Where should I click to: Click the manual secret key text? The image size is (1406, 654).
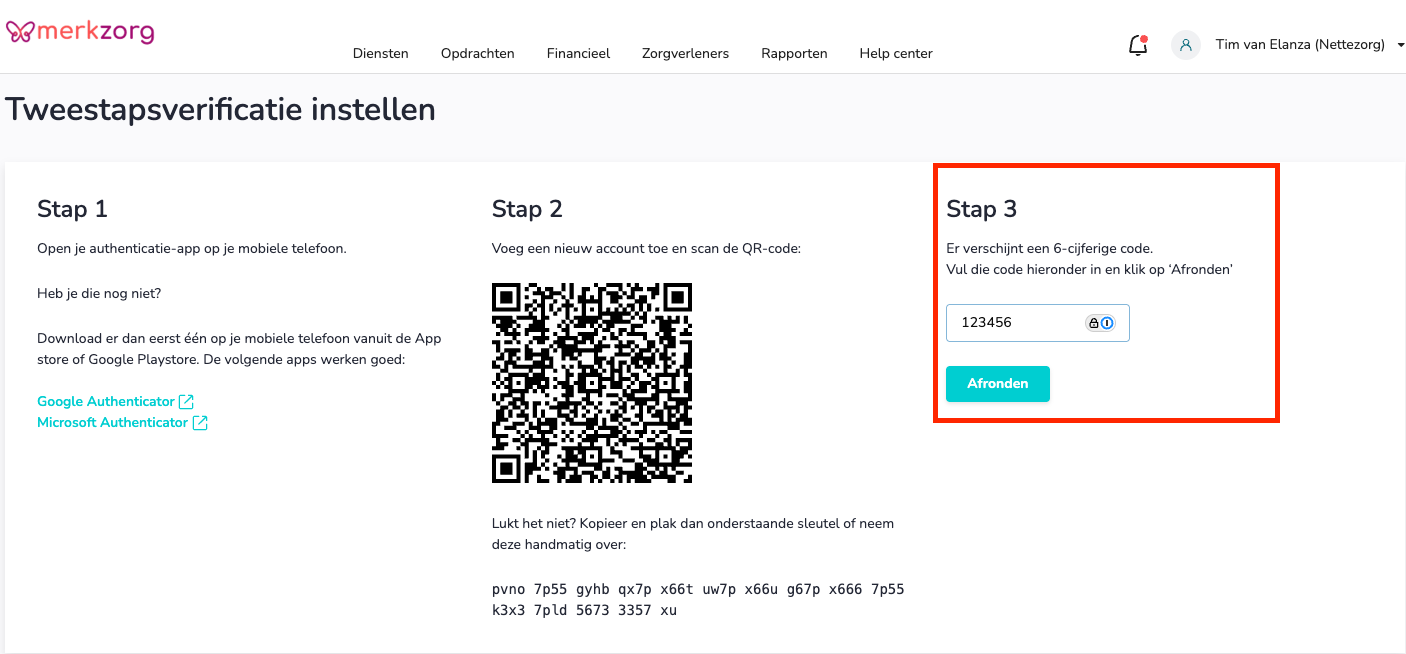pos(698,600)
